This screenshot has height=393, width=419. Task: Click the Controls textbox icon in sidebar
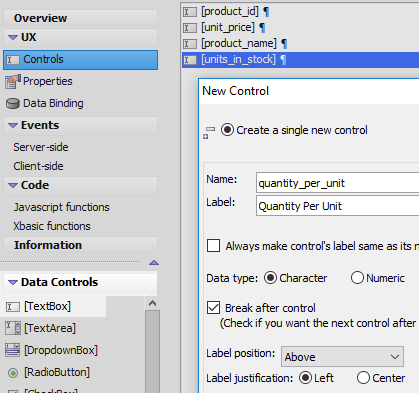13,60
